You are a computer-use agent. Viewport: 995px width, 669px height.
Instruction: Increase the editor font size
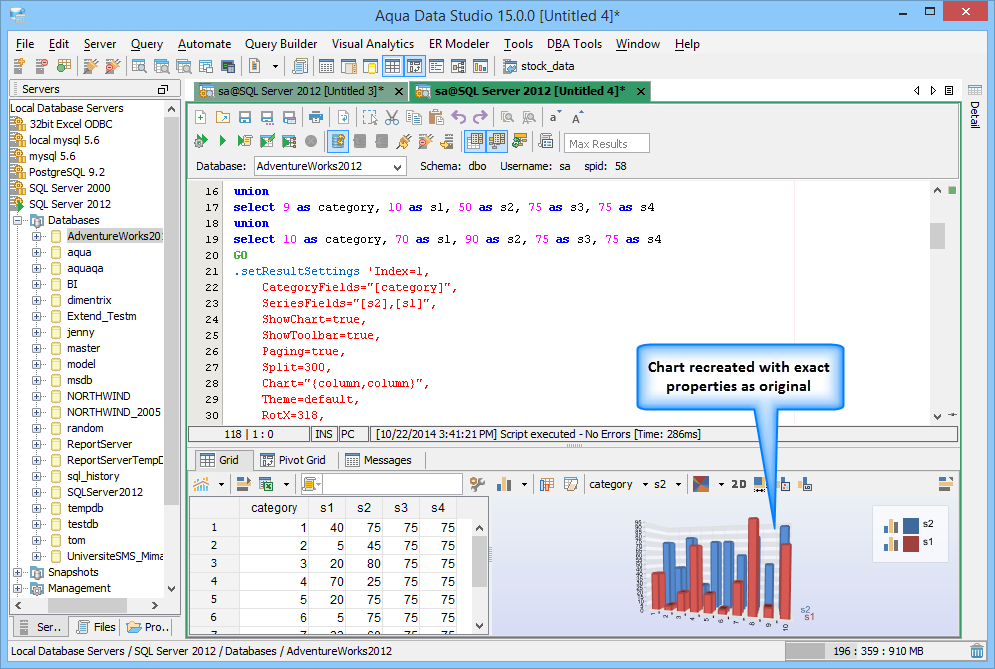577,117
